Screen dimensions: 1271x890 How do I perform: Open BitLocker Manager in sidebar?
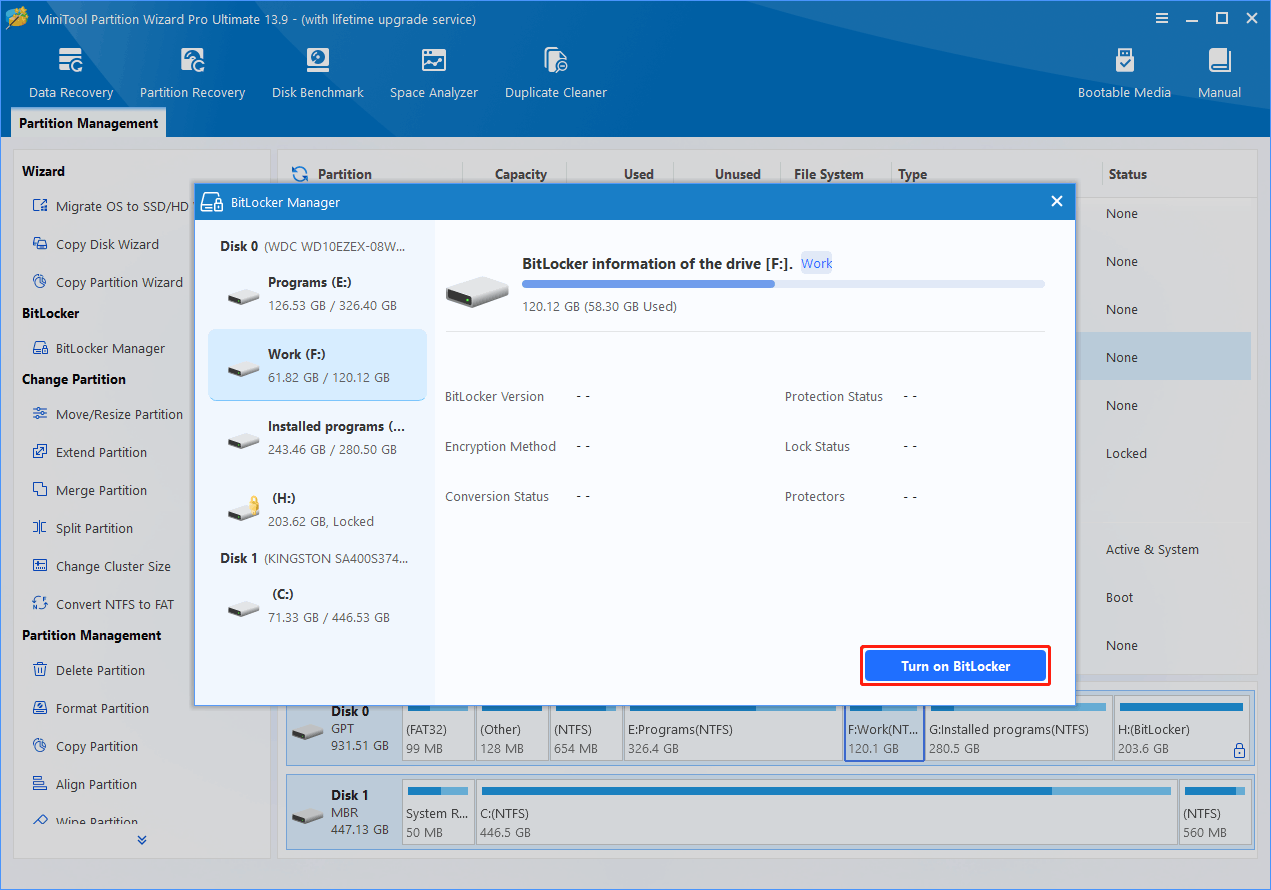pyautogui.click(x=98, y=348)
